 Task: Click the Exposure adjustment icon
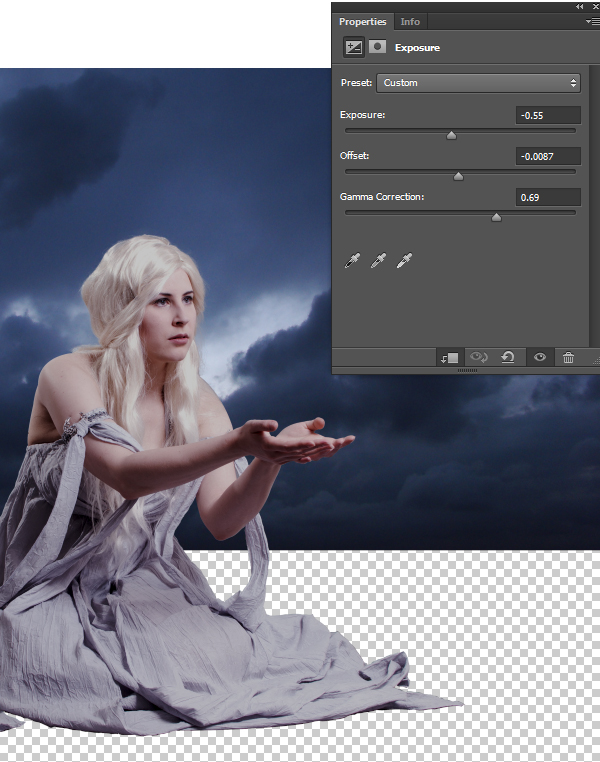point(353,47)
